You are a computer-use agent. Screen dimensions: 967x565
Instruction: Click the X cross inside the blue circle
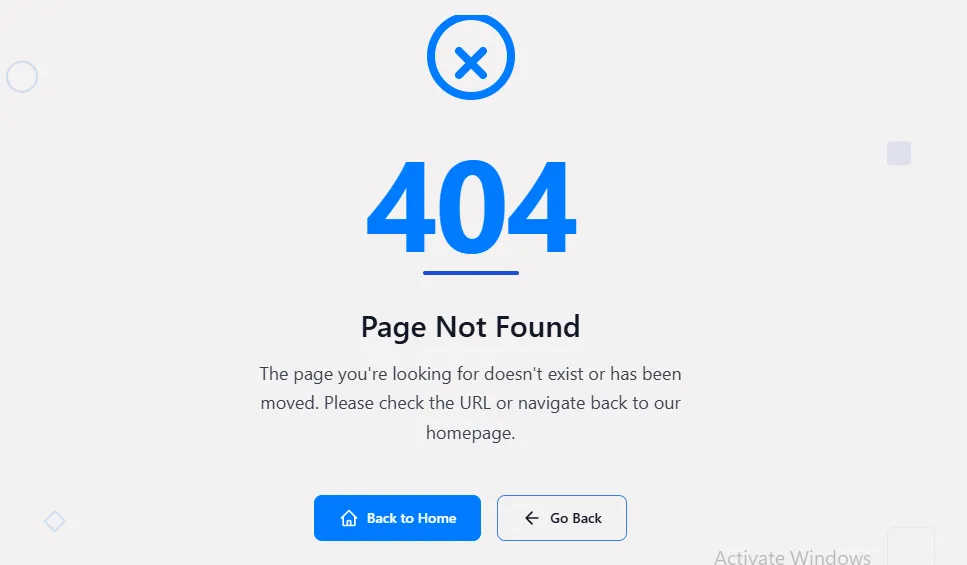pyautogui.click(x=471, y=64)
